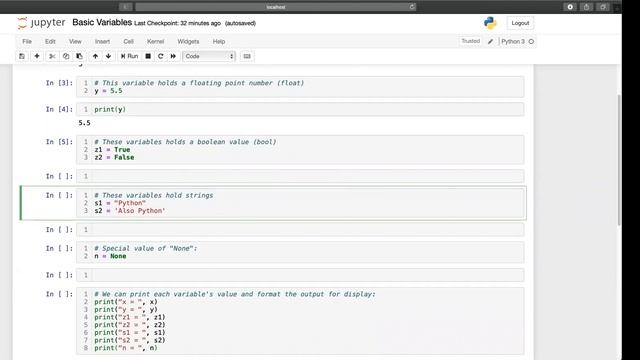The width and height of the screenshot is (640, 360).
Task: Open browser tabs overview icon
Action: pyautogui.click(x=603, y=7)
